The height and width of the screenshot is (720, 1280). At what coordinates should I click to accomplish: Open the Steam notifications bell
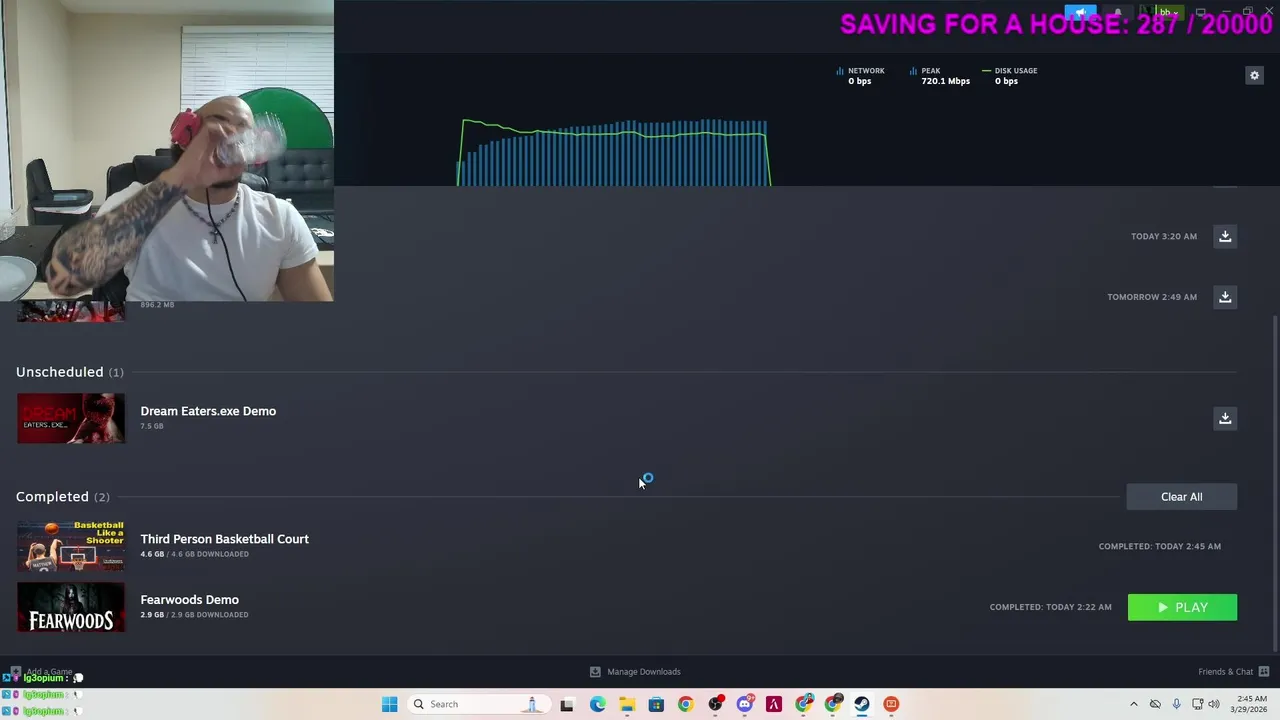pyautogui.click(x=1118, y=13)
